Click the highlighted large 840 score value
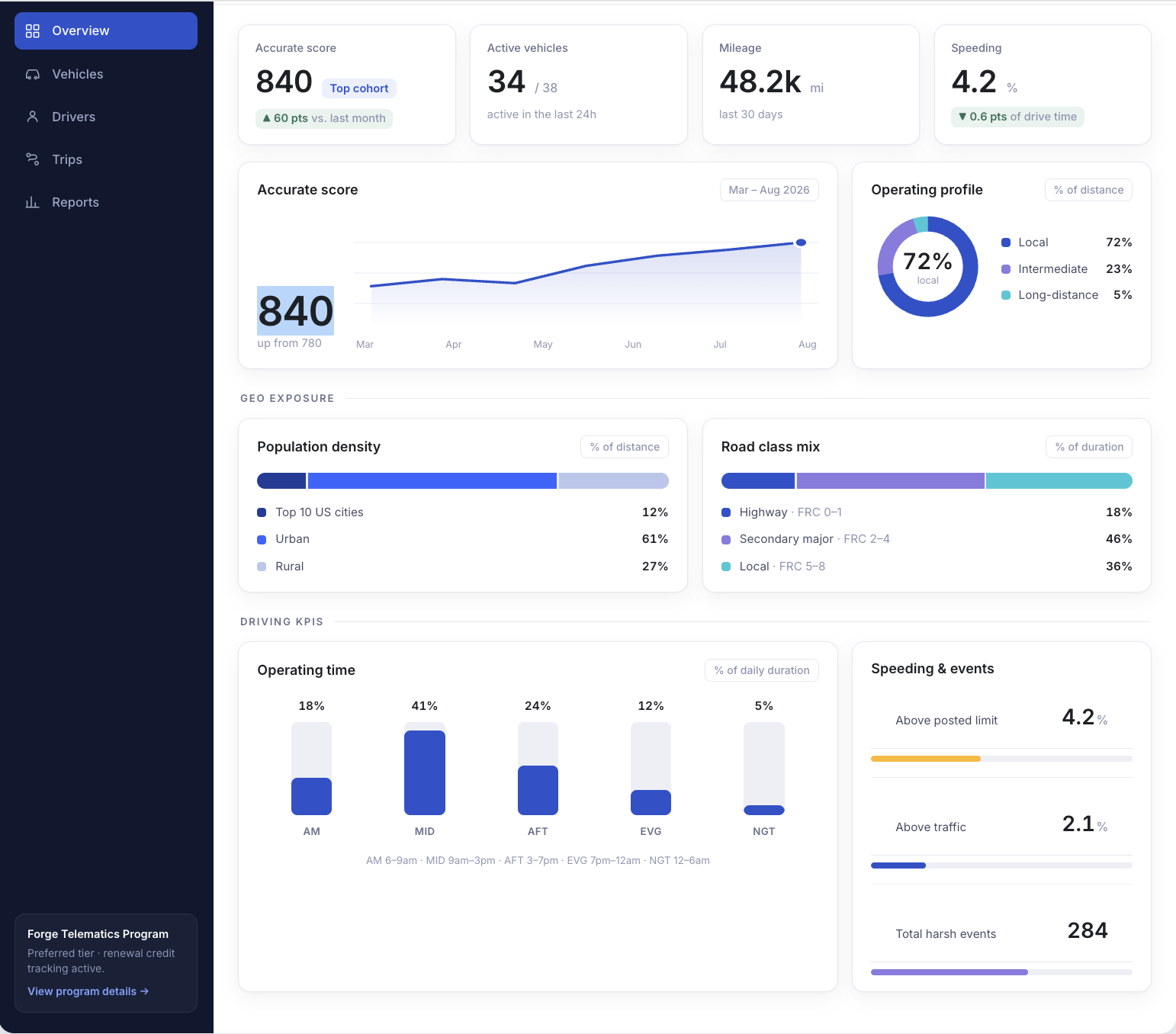 296,311
